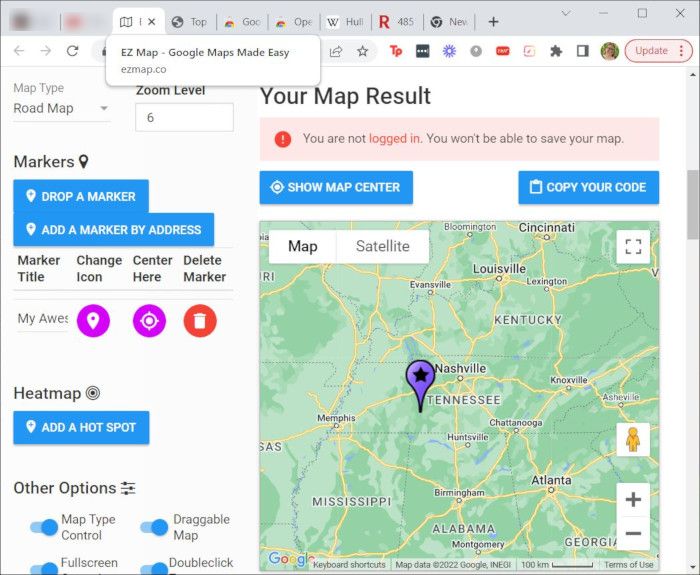Click the Nashville label on the map

point(460,369)
